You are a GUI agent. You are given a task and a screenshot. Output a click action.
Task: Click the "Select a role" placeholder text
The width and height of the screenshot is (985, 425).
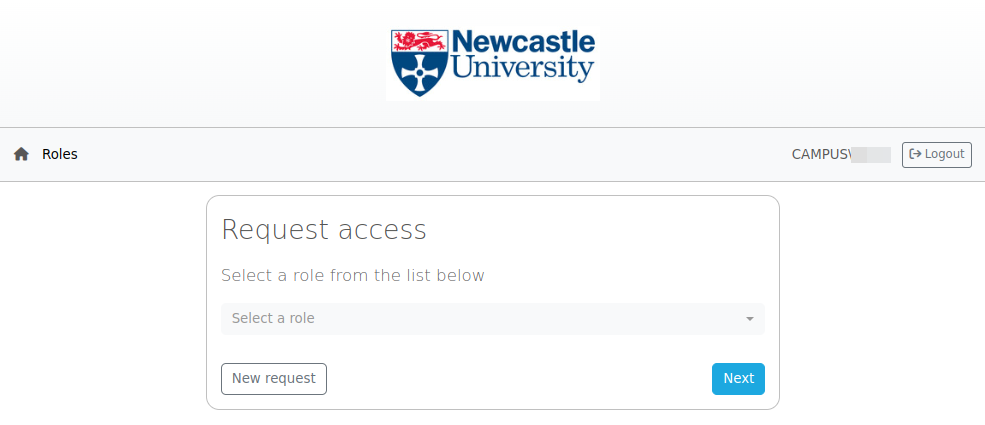273,318
